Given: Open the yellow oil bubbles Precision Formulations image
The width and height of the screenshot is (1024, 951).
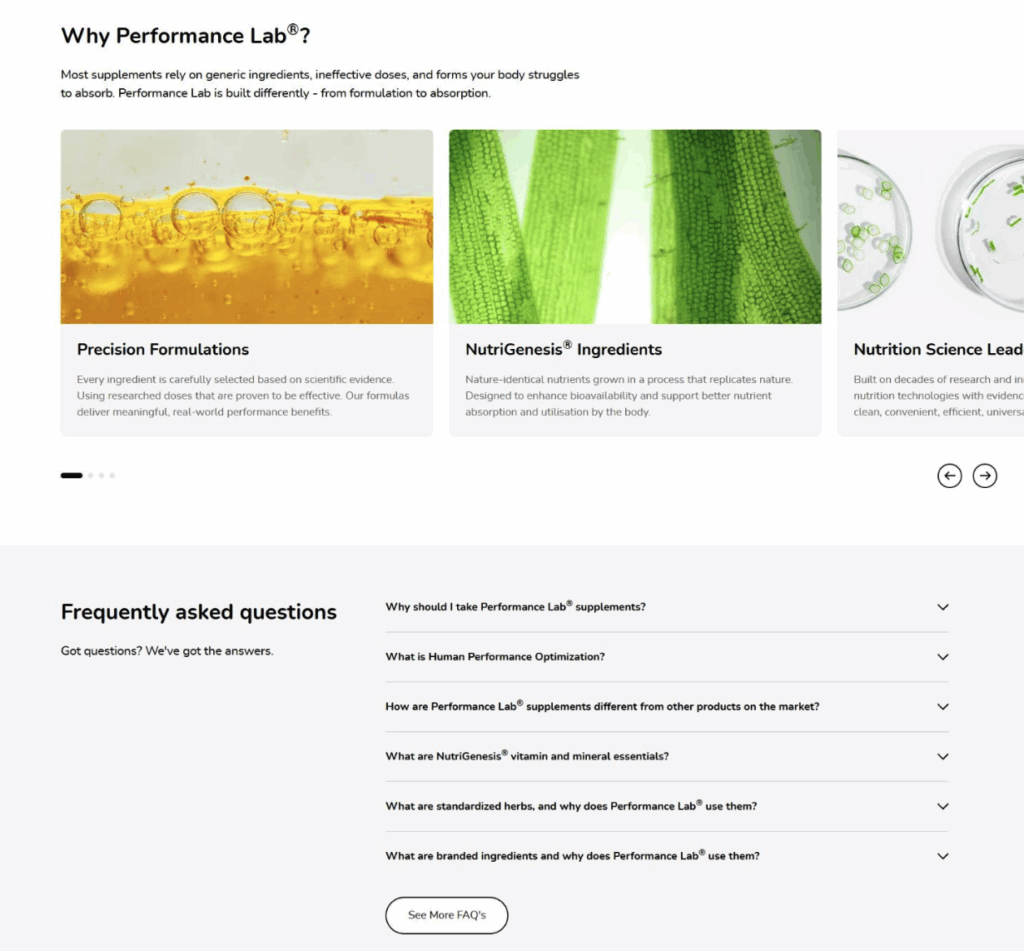Looking at the screenshot, I should coord(247,227).
